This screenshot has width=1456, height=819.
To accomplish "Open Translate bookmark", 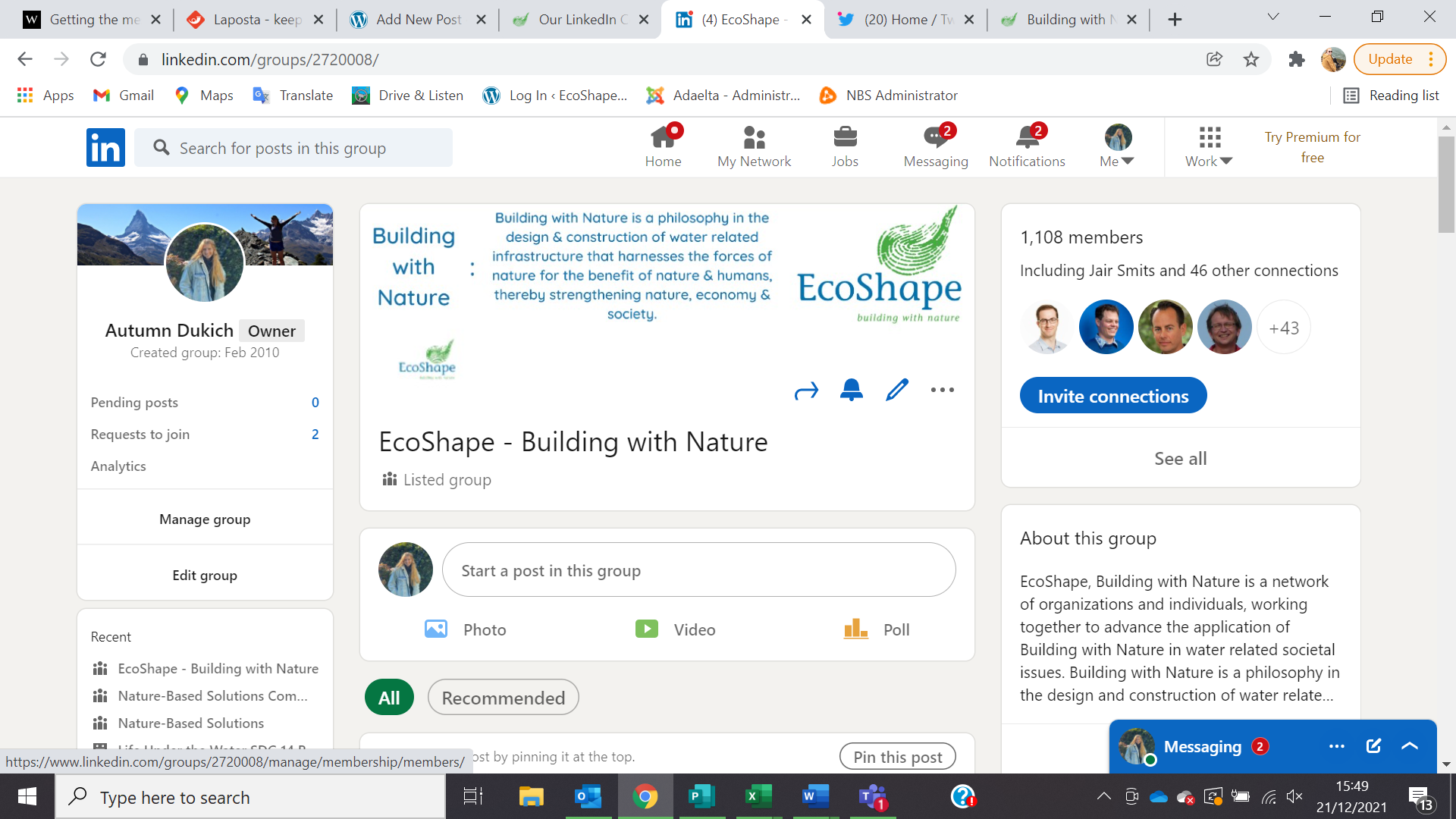I will point(293,96).
